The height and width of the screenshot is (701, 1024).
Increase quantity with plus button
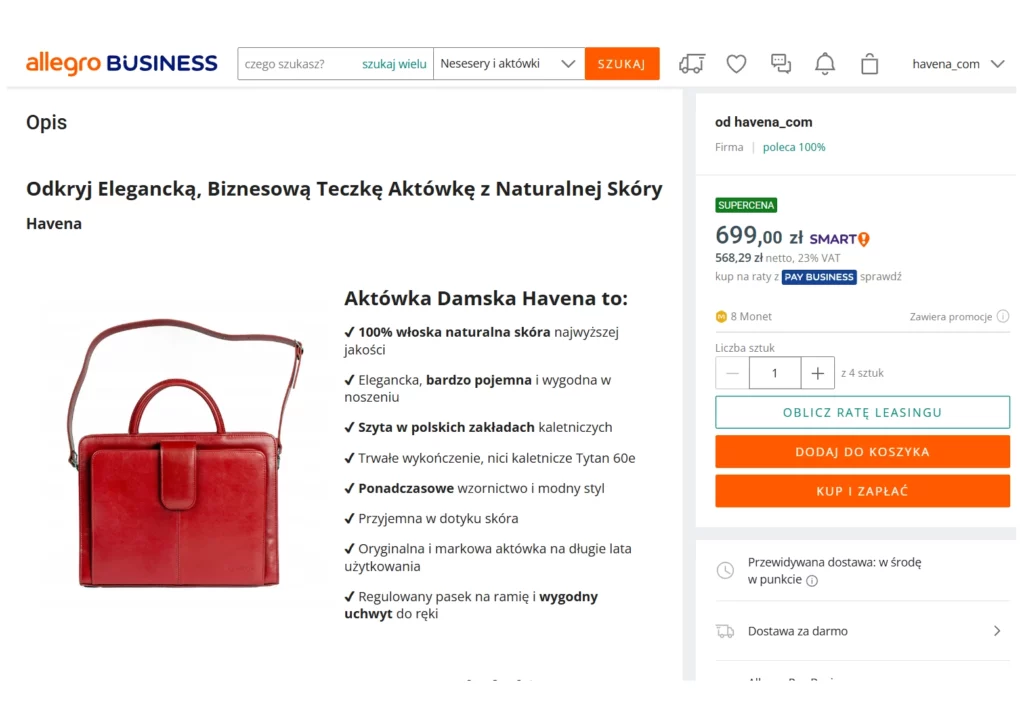pyautogui.click(x=817, y=373)
